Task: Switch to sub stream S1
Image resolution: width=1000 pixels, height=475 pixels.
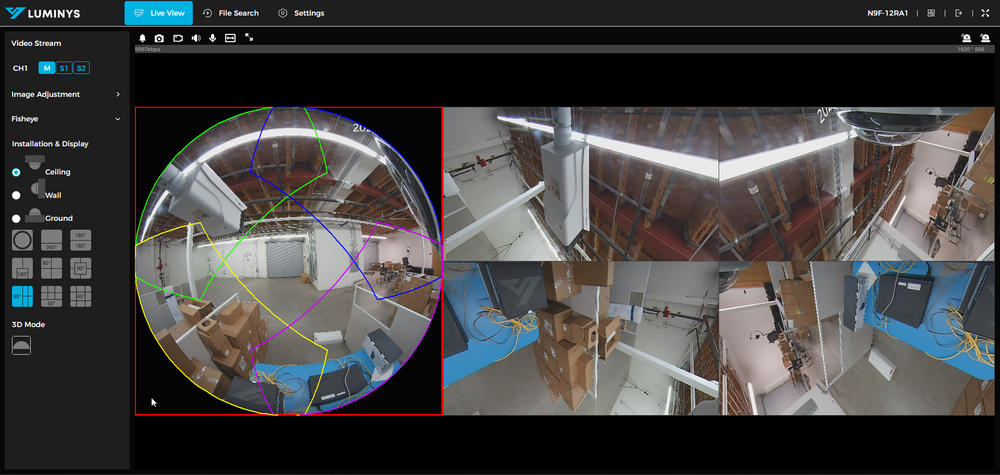Action: (x=63, y=68)
